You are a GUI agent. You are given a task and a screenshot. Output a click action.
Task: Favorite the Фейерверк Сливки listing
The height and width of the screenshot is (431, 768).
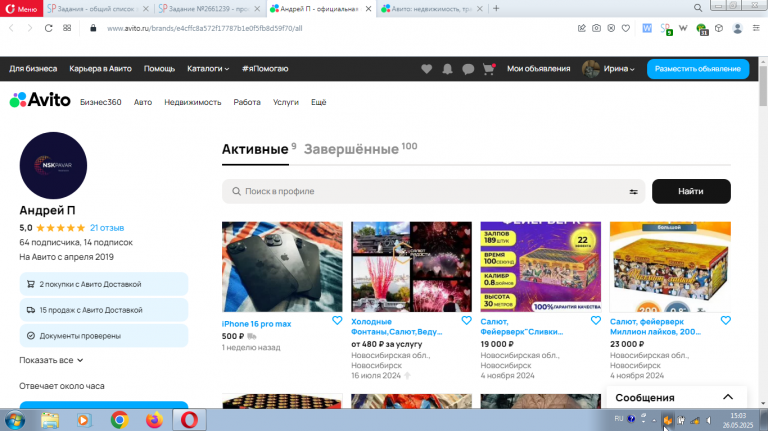click(596, 320)
